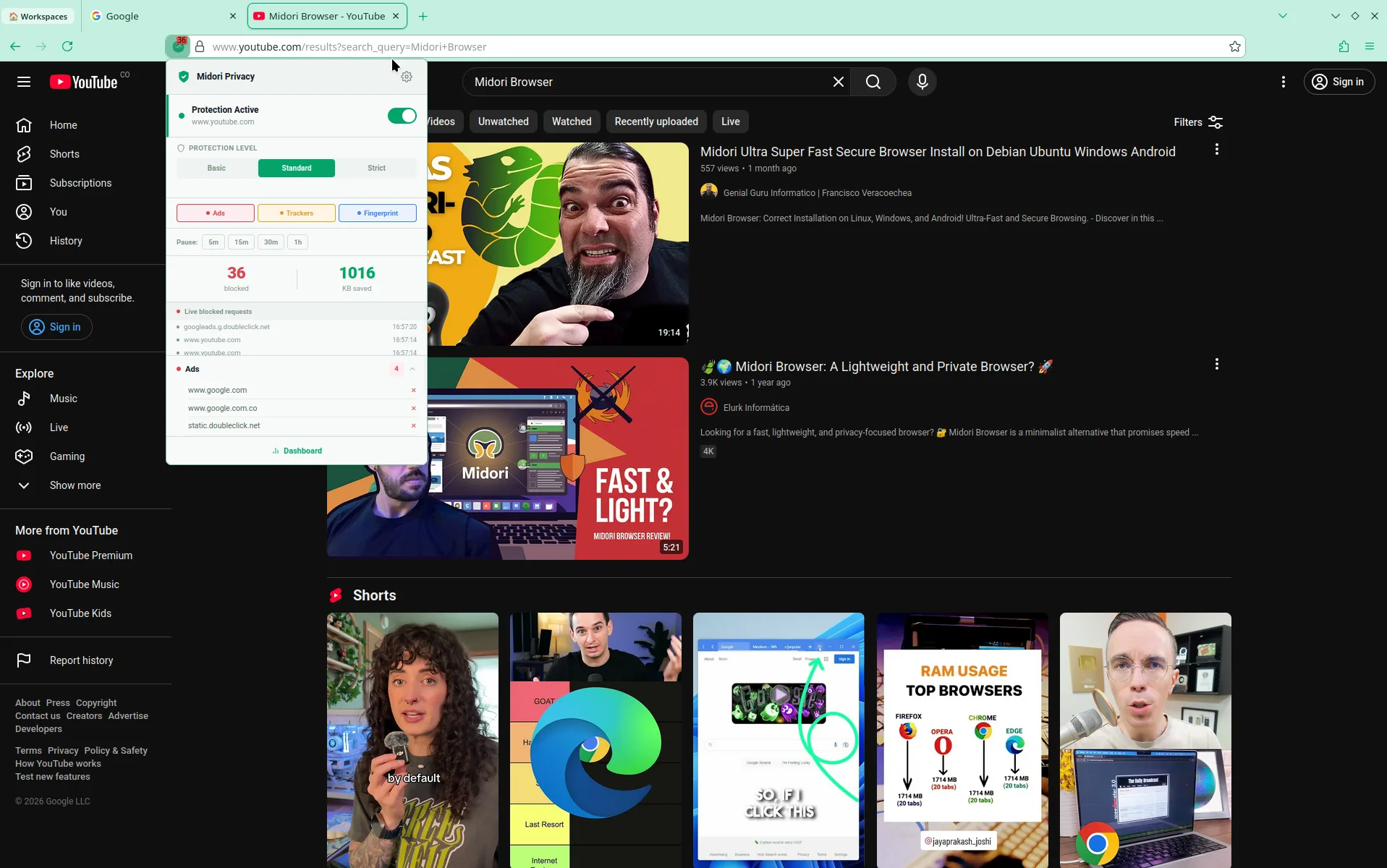The width and height of the screenshot is (1387, 868).
Task: Go back in browser
Action: [x=15, y=46]
